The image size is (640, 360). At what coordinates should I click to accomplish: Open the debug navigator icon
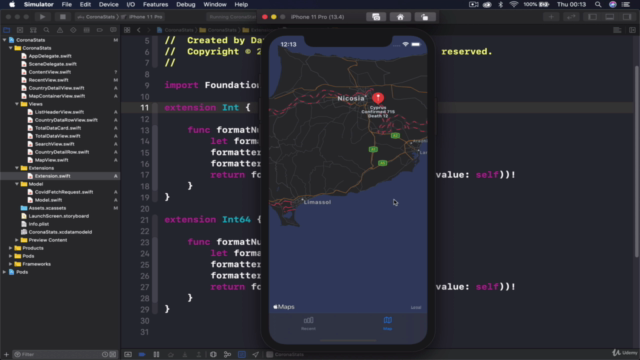(87, 30)
